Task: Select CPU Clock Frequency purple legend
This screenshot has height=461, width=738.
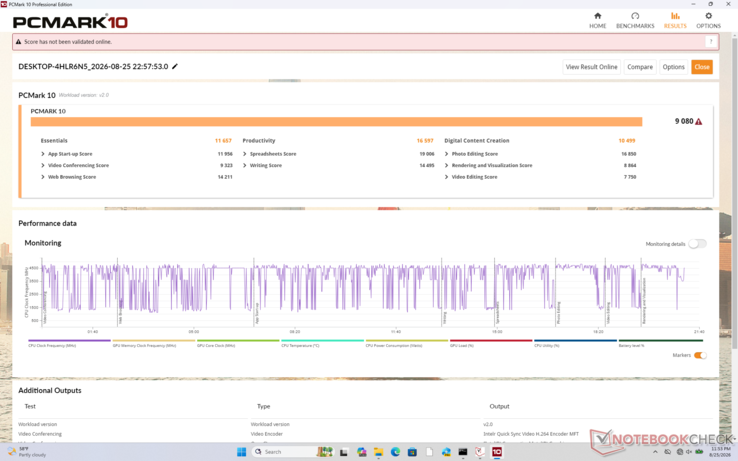Action: pyautogui.click(x=69, y=340)
